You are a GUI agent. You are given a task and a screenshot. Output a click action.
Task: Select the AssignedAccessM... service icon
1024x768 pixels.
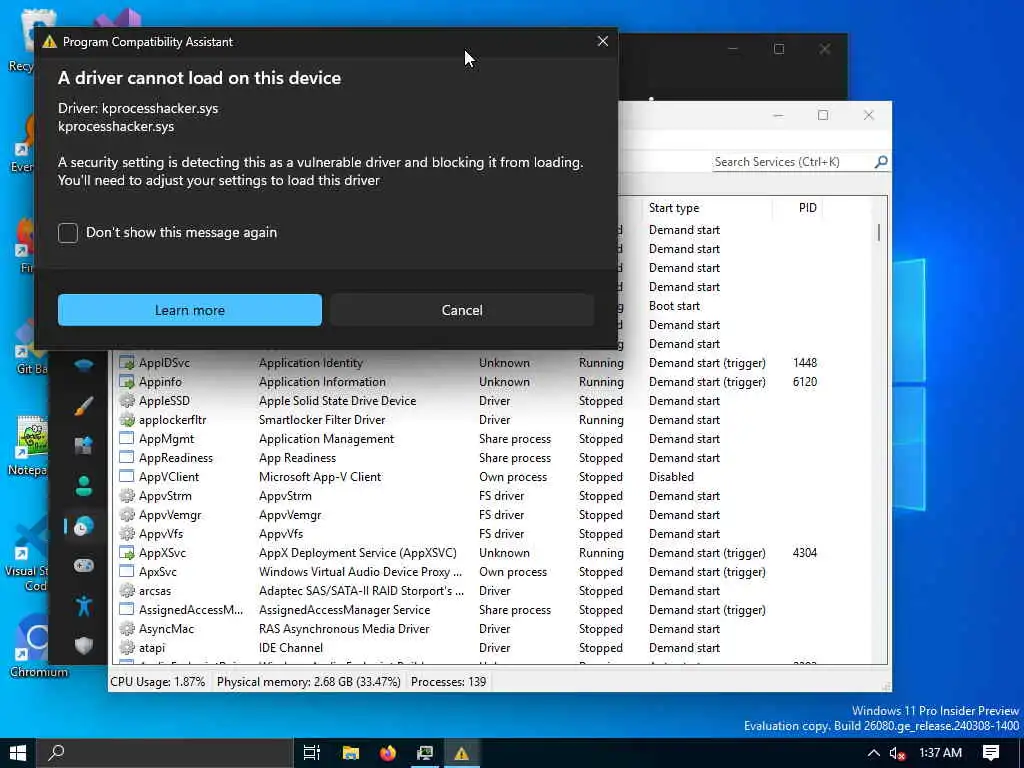click(x=127, y=609)
